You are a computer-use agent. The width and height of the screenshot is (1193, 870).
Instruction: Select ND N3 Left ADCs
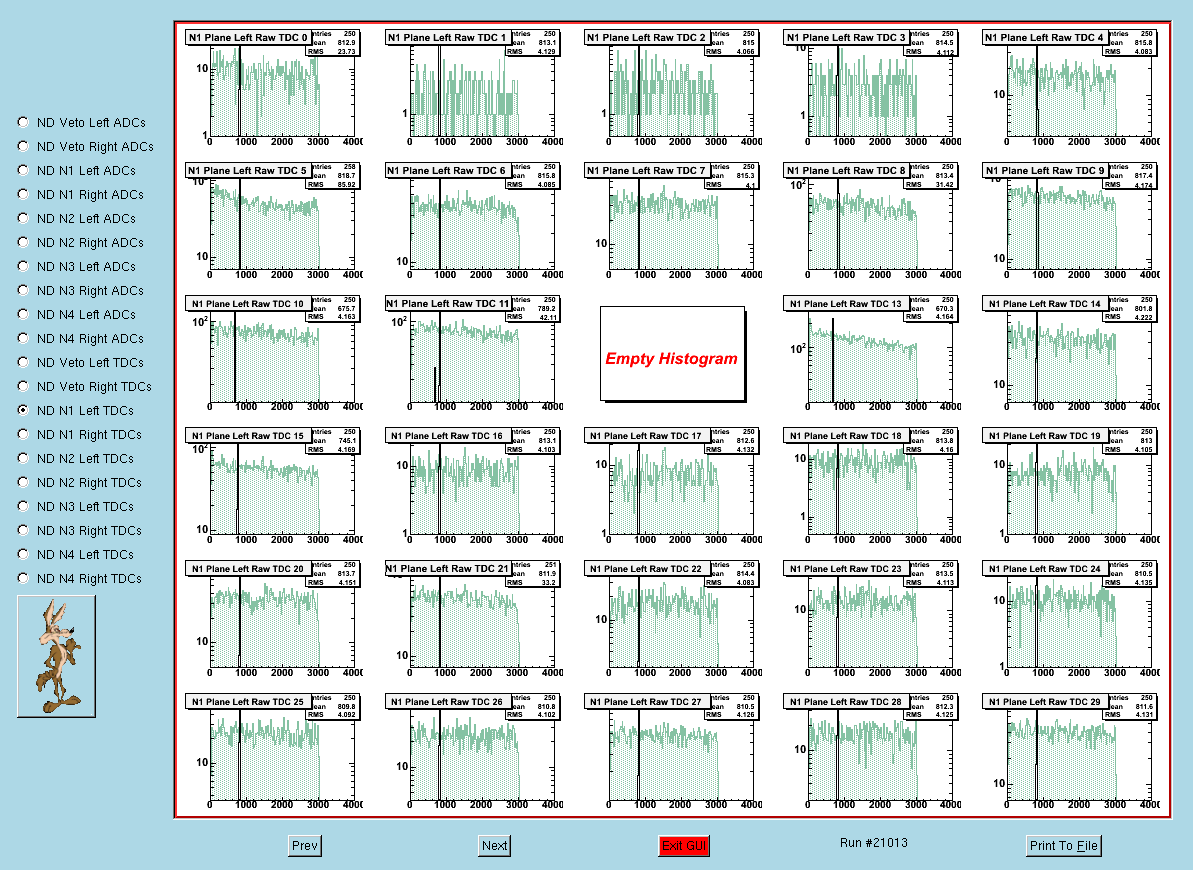point(23,266)
